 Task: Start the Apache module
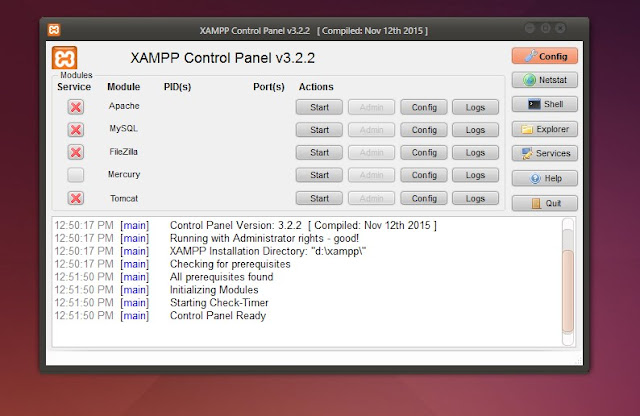(319, 107)
